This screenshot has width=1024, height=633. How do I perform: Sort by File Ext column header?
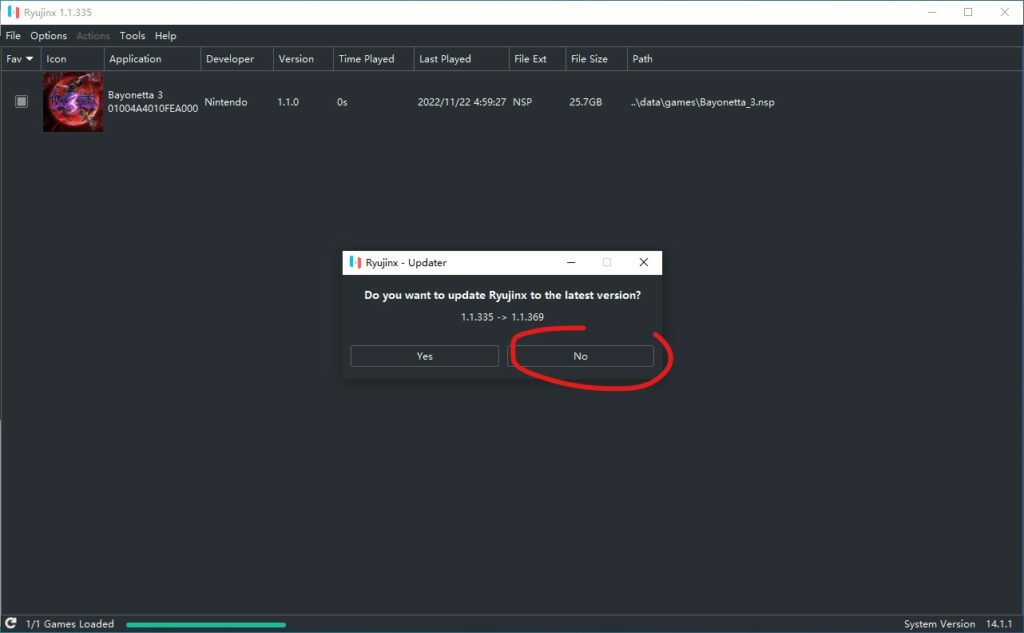(x=537, y=59)
